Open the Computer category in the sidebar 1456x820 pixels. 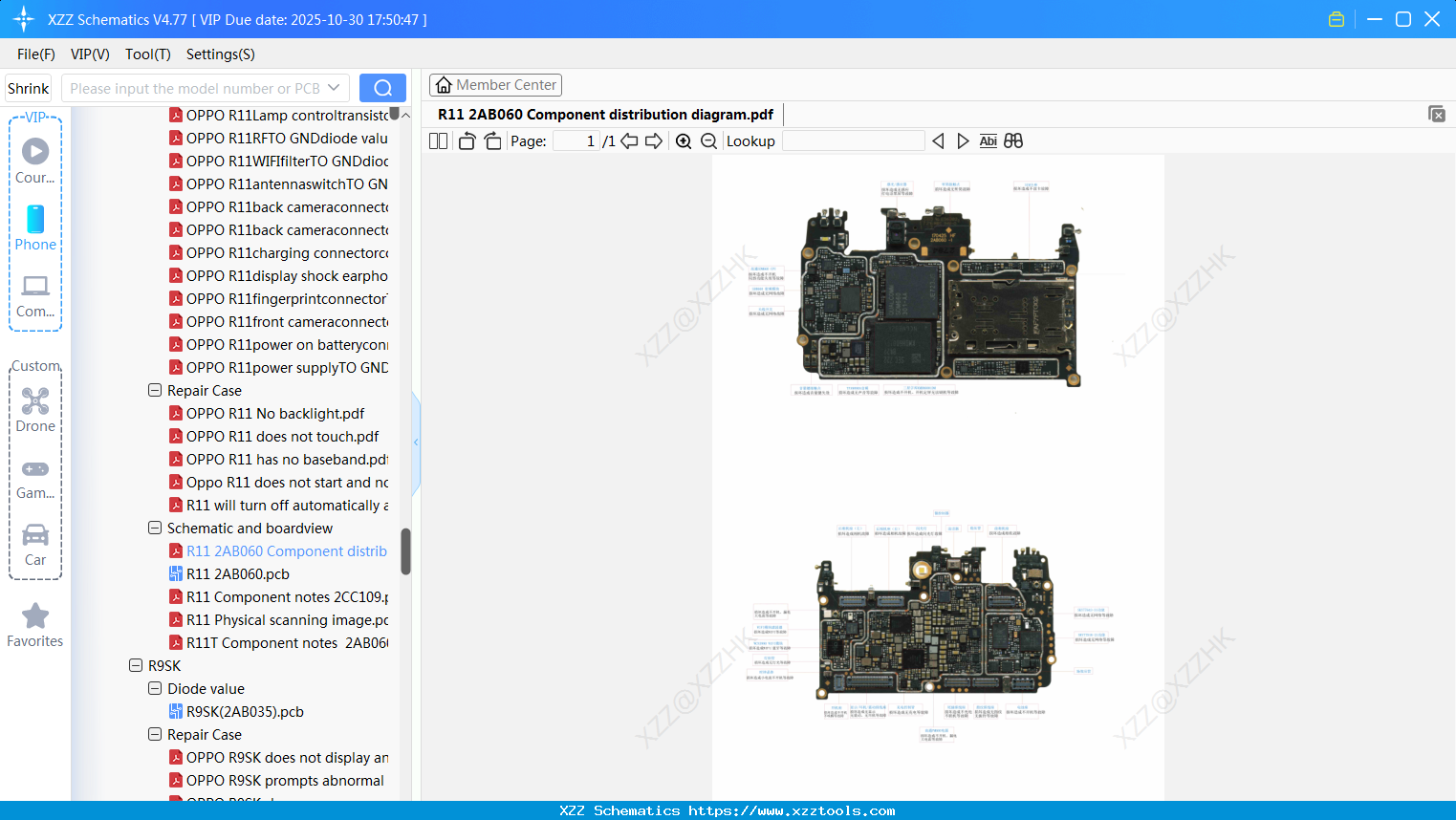click(x=35, y=295)
